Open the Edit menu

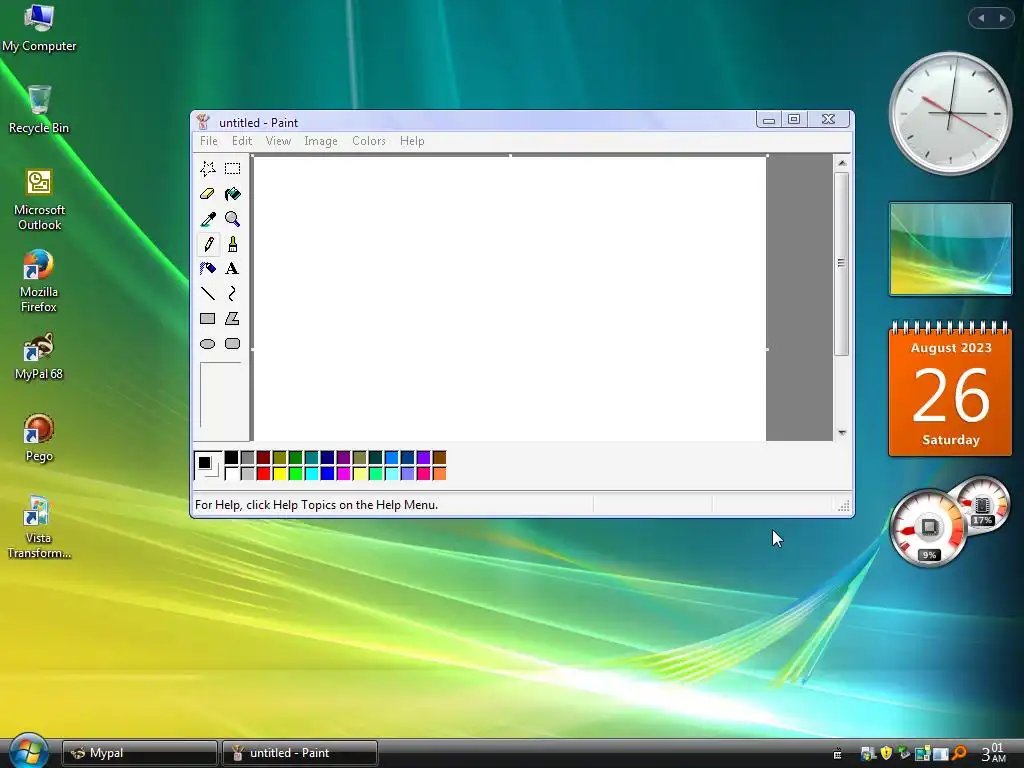(x=242, y=141)
